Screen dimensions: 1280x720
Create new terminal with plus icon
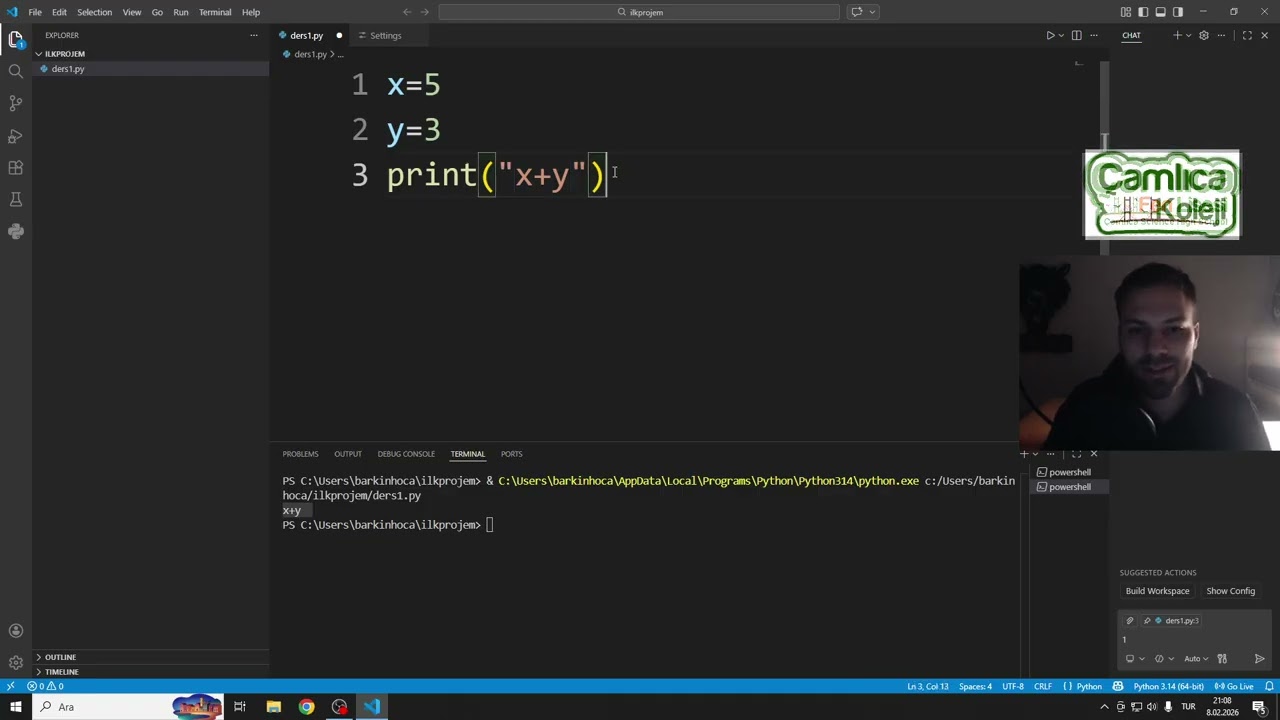[x=1024, y=454]
